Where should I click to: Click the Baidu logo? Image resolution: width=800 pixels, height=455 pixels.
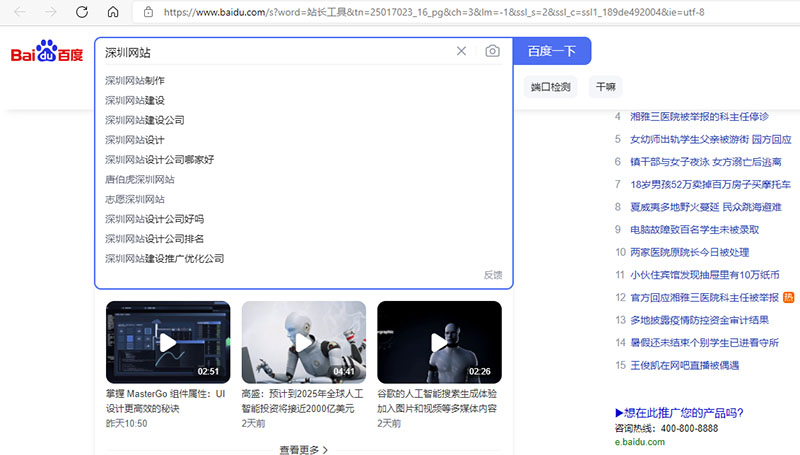tap(47, 54)
